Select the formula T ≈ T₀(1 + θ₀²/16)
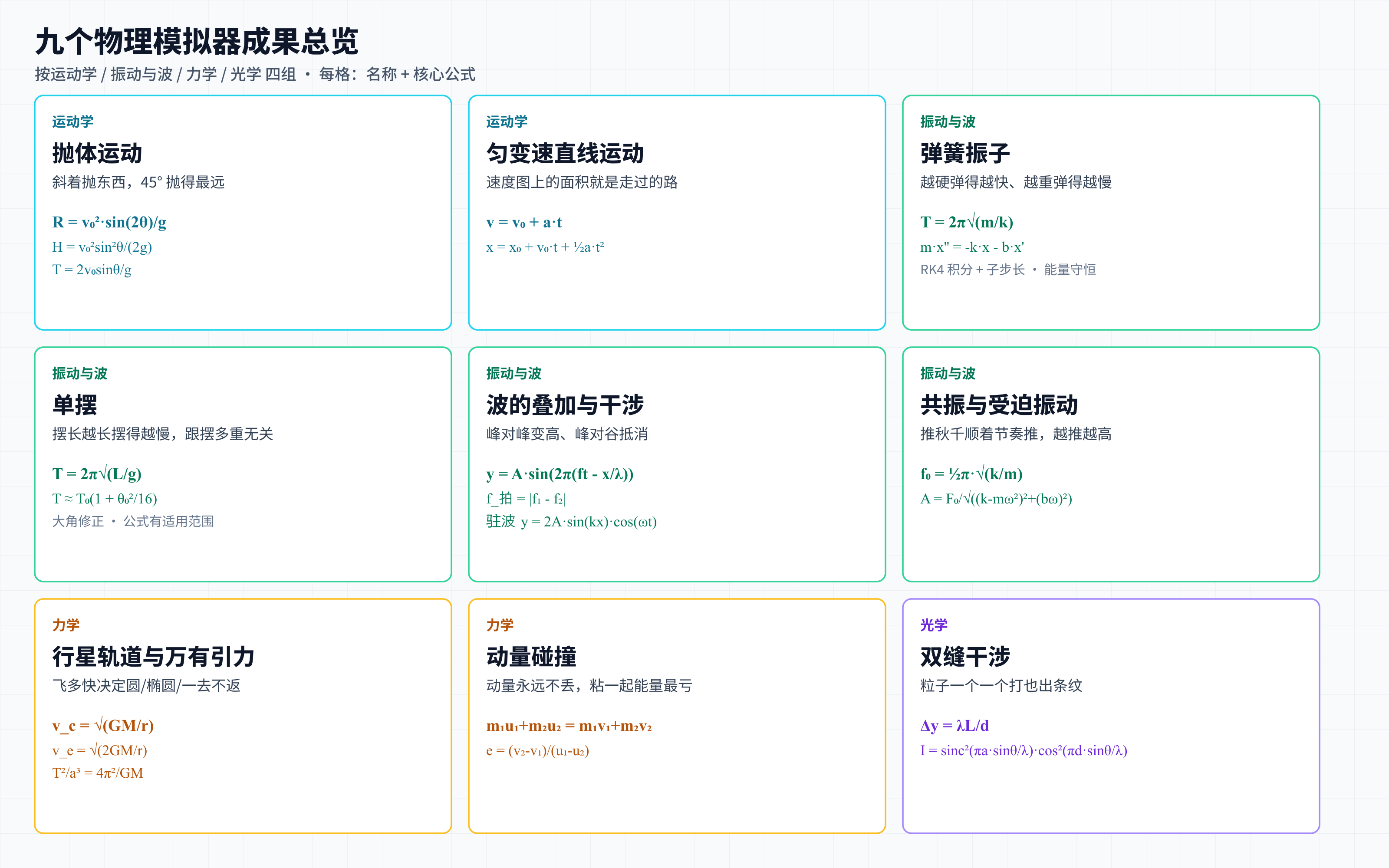The height and width of the screenshot is (868, 1389). 105,498
